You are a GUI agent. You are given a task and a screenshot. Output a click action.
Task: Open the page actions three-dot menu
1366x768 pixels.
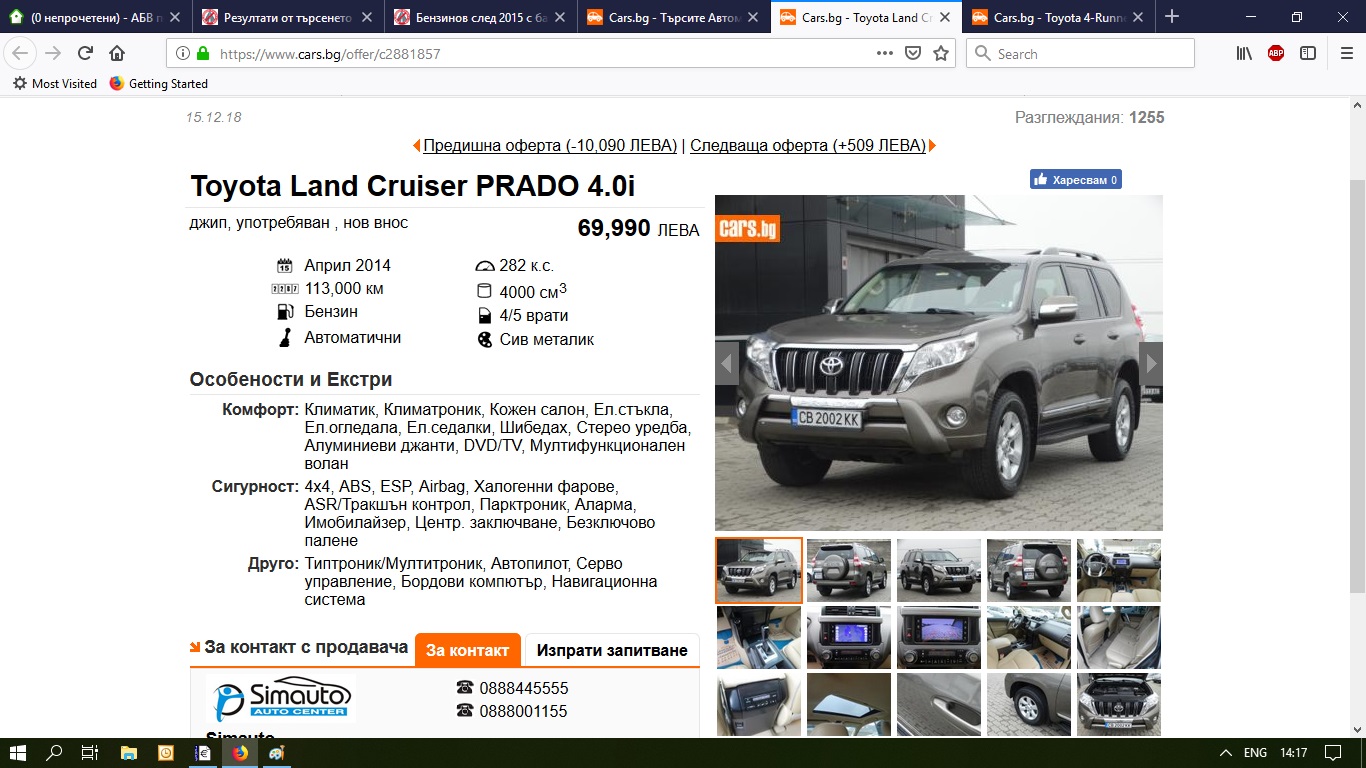(885, 54)
